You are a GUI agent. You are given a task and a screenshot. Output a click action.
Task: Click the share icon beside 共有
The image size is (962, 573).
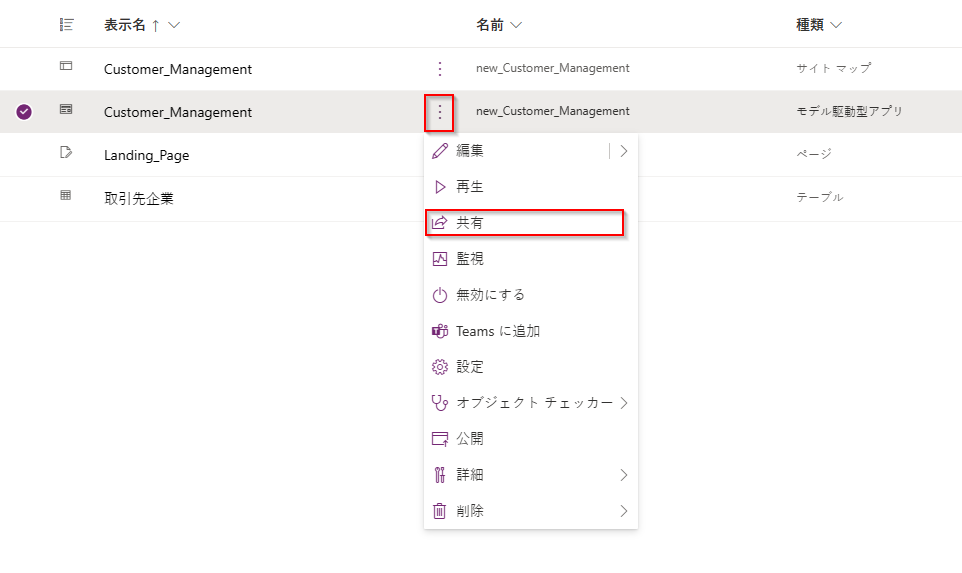pyautogui.click(x=439, y=223)
